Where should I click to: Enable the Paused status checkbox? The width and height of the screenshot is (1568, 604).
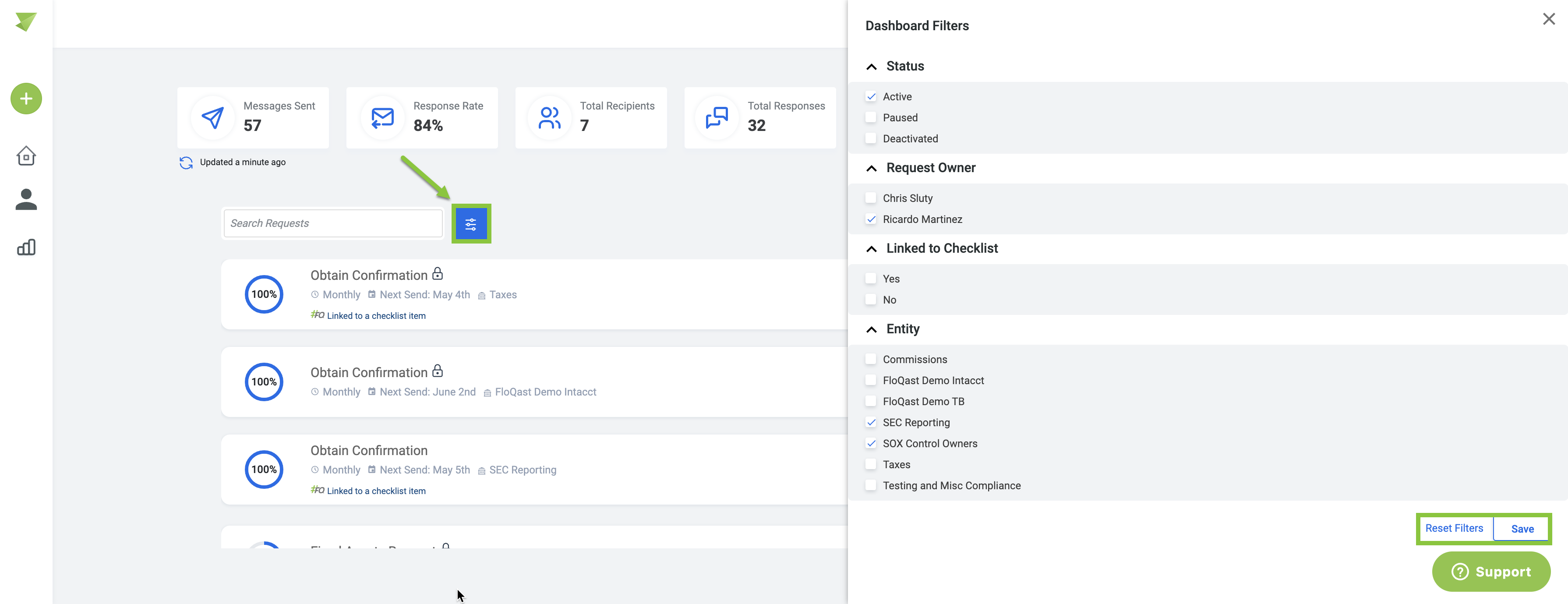871,117
